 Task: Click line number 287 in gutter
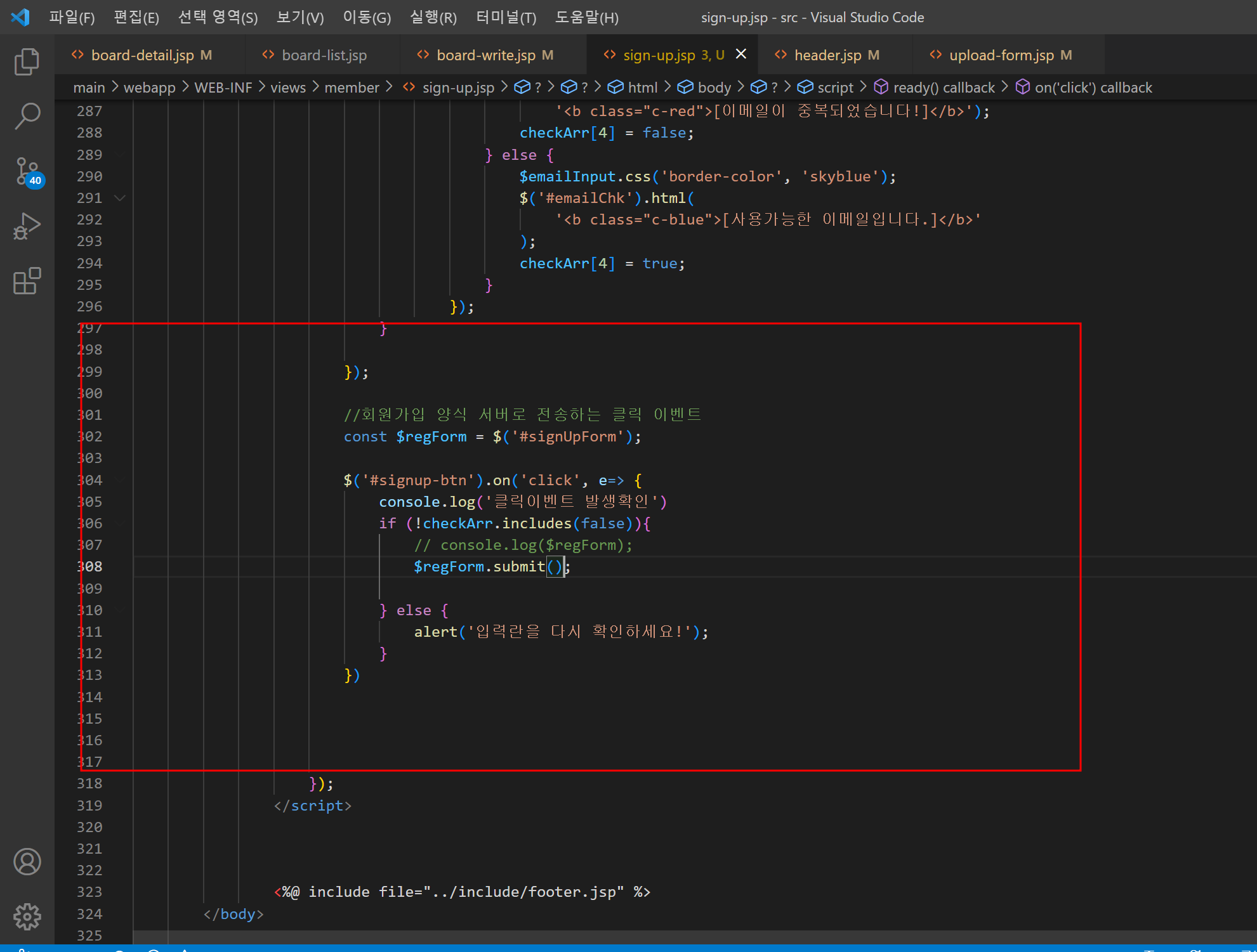(x=89, y=111)
